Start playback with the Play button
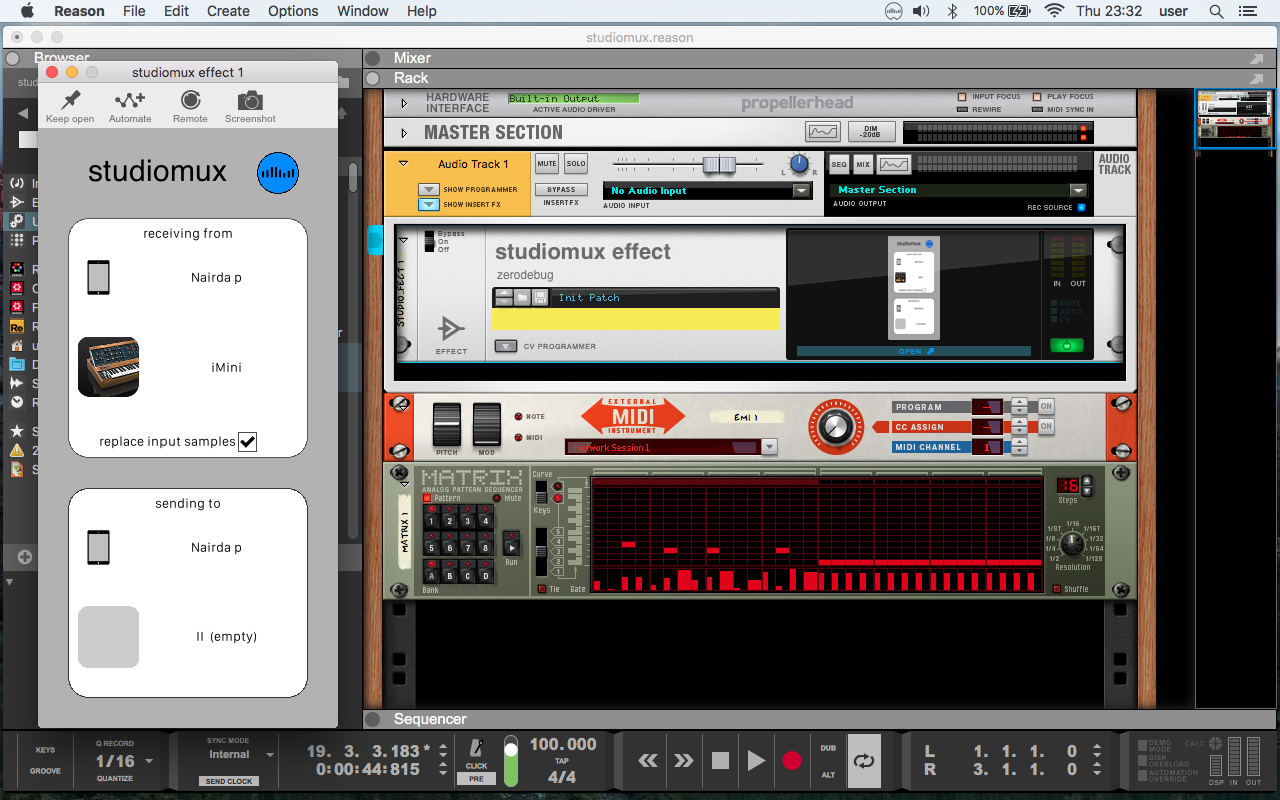Viewport: 1280px width, 800px height. pos(756,761)
